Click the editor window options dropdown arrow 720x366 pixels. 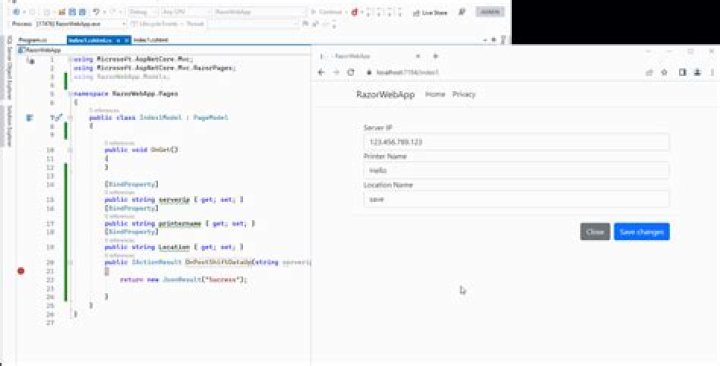(x=486, y=40)
